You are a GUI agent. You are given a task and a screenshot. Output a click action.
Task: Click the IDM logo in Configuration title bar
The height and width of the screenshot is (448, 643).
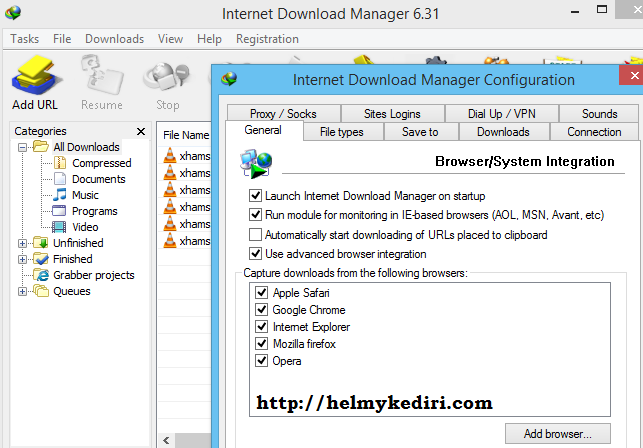229,78
